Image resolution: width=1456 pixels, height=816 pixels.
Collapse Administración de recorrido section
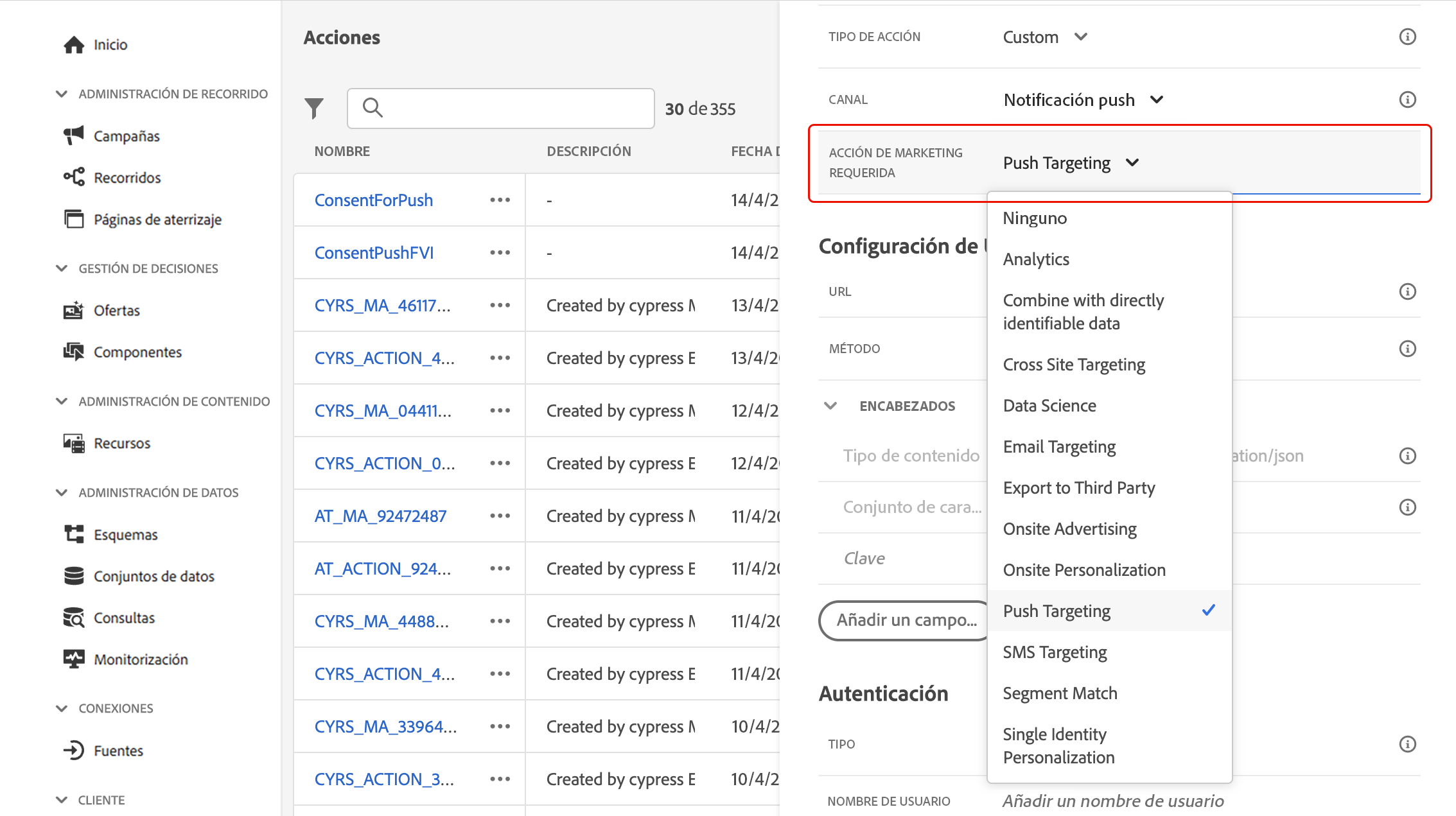click(62, 94)
